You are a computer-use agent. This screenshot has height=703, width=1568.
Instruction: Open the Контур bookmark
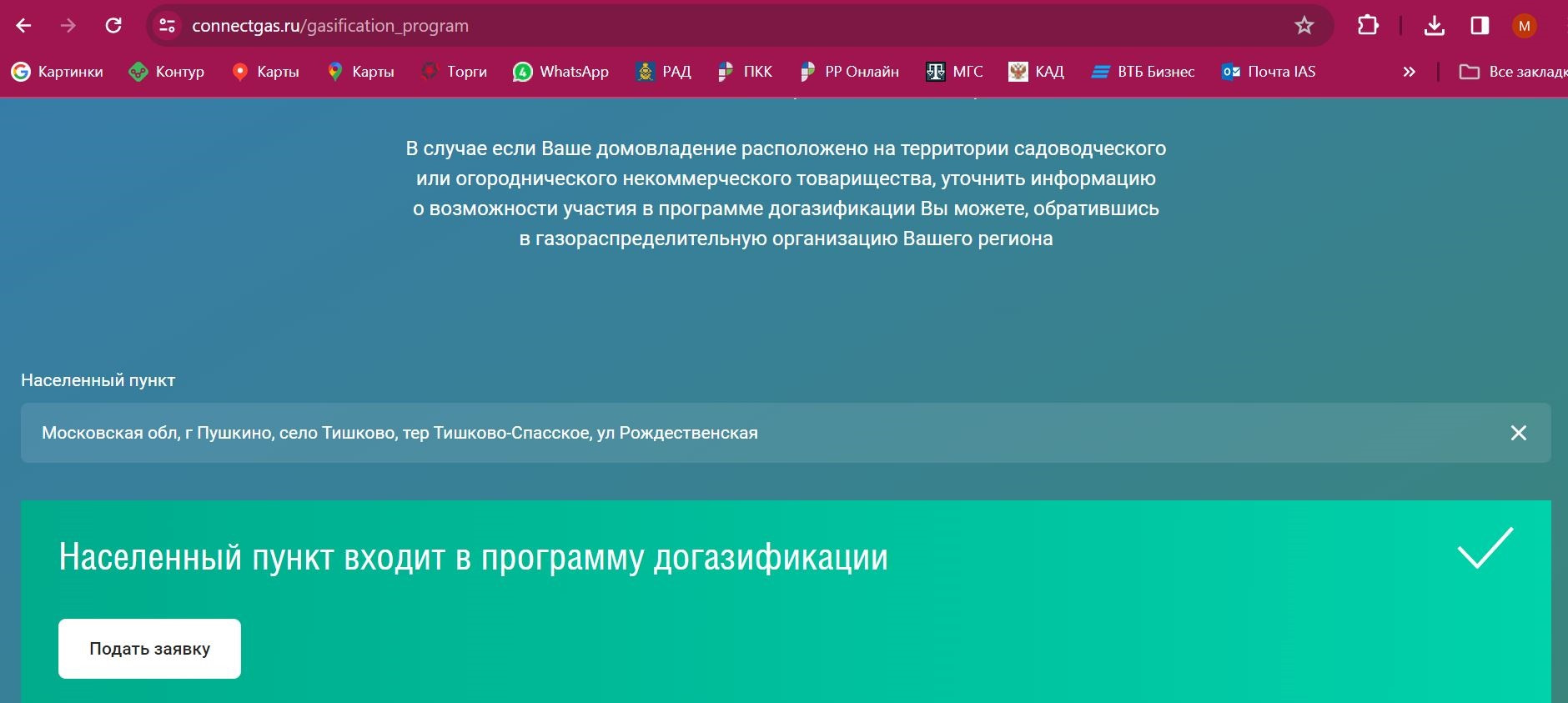(167, 72)
